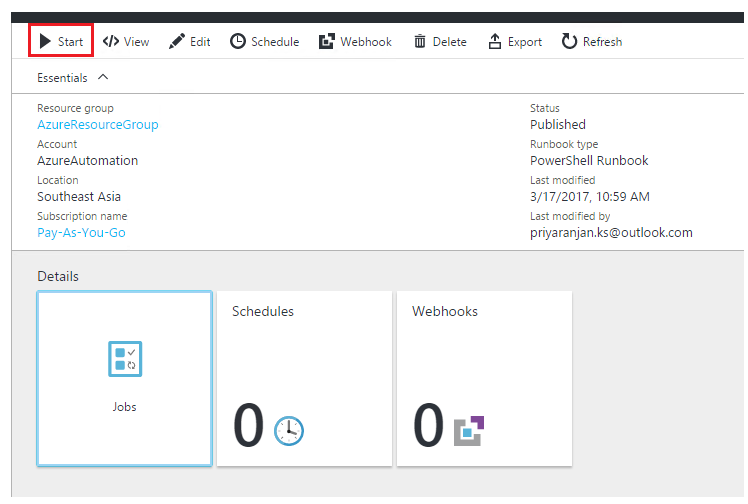748x504 pixels.
Task: Click the Essentials header label
Action: pos(62,78)
